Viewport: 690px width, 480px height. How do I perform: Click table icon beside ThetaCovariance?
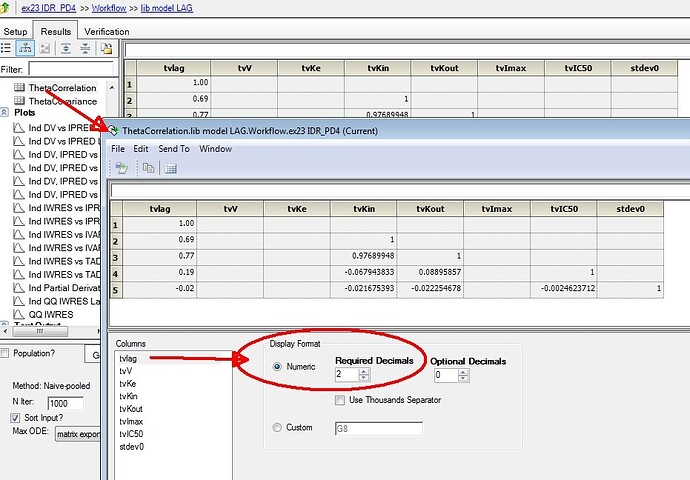tap(19, 101)
